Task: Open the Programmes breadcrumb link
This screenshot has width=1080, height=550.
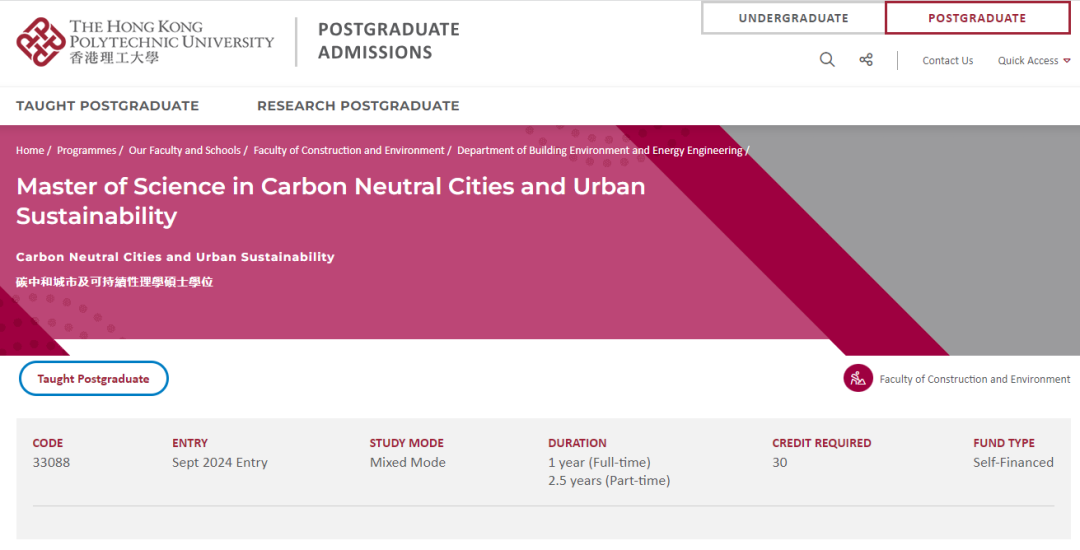Action: click(86, 150)
